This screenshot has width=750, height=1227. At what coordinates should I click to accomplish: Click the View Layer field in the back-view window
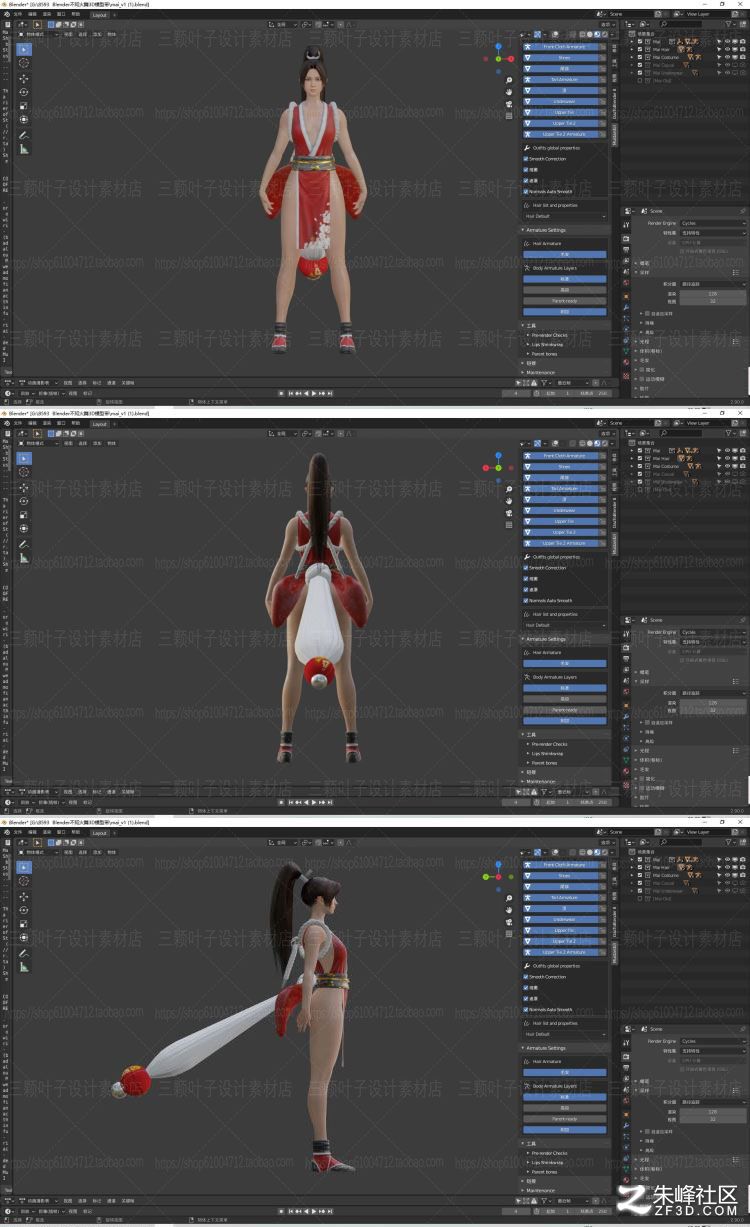click(x=710, y=423)
